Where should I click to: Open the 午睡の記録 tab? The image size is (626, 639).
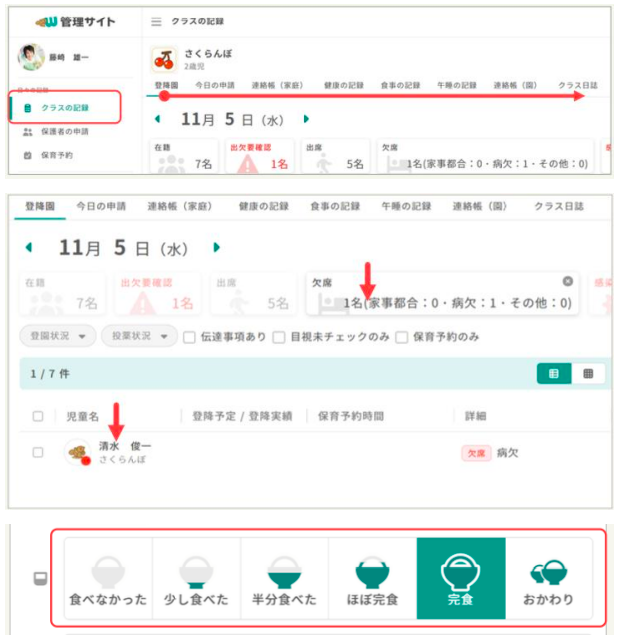click(406, 206)
